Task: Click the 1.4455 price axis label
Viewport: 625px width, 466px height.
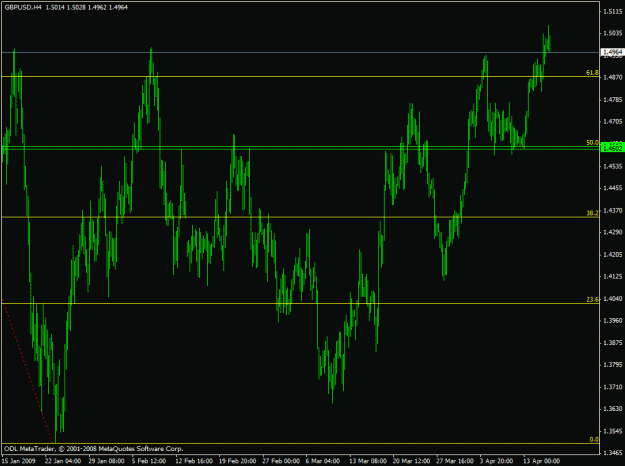Action: pyautogui.click(x=613, y=188)
